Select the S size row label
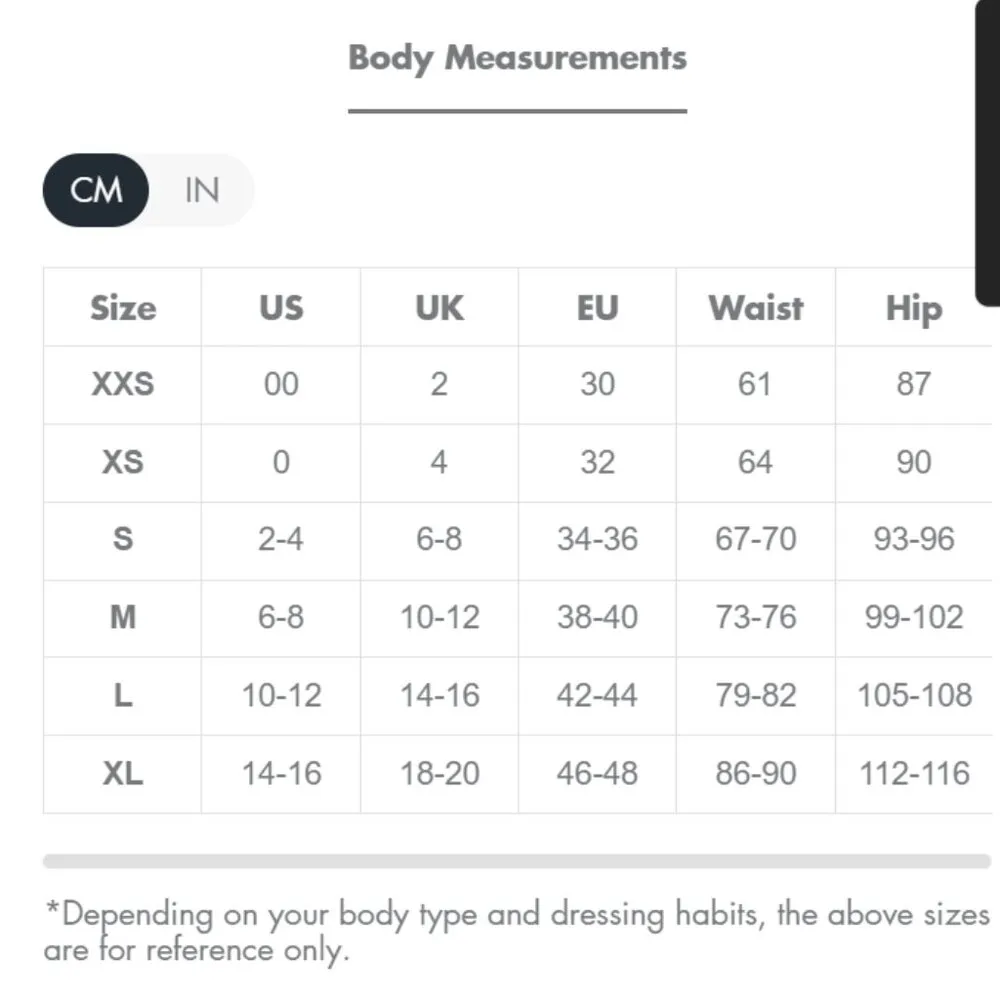1000x1000 pixels. pos(123,539)
